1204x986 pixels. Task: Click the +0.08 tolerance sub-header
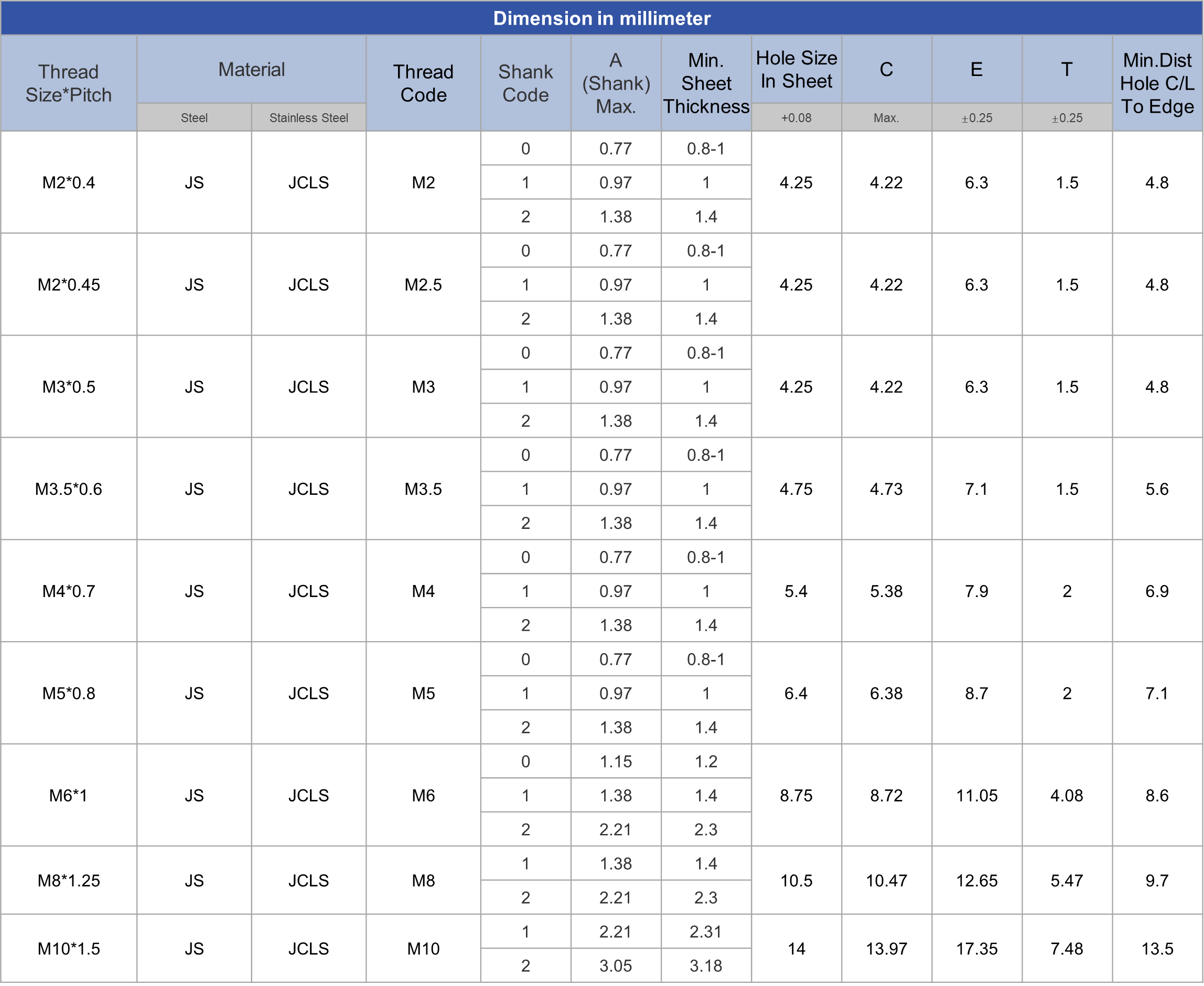tap(796, 117)
